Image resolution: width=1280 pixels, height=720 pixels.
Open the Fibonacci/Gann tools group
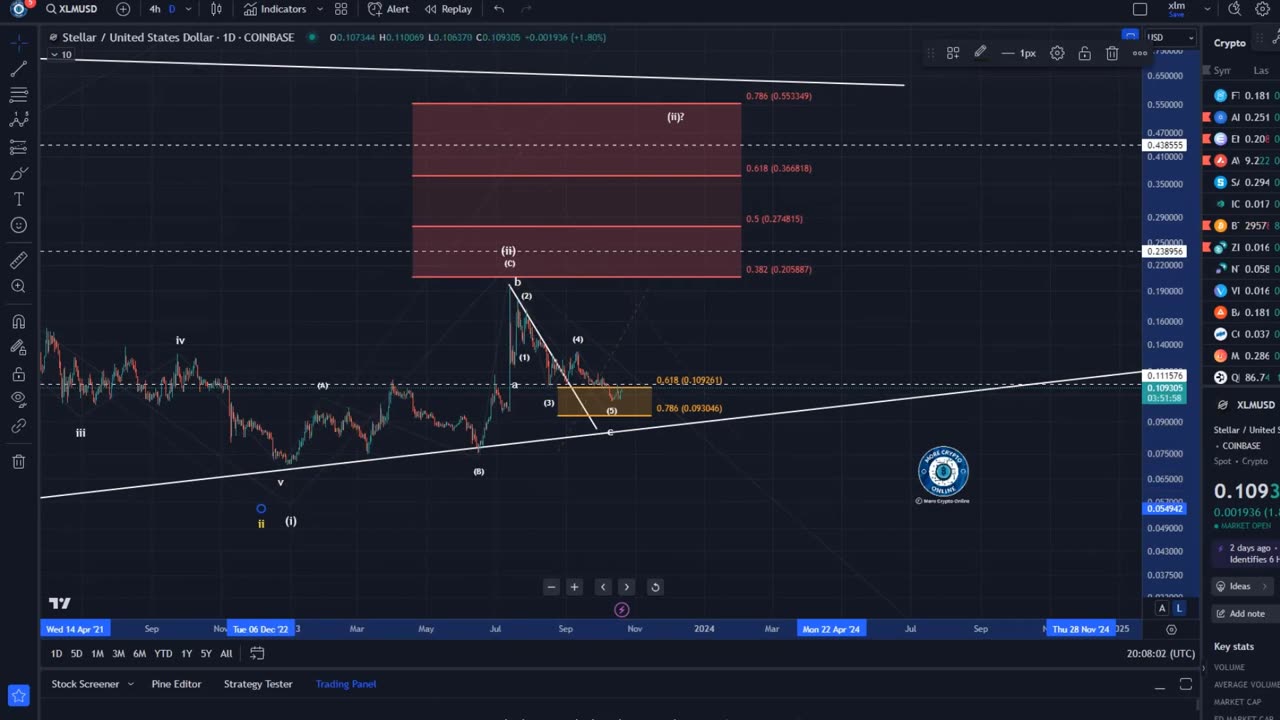pyautogui.click(x=18, y=95)
